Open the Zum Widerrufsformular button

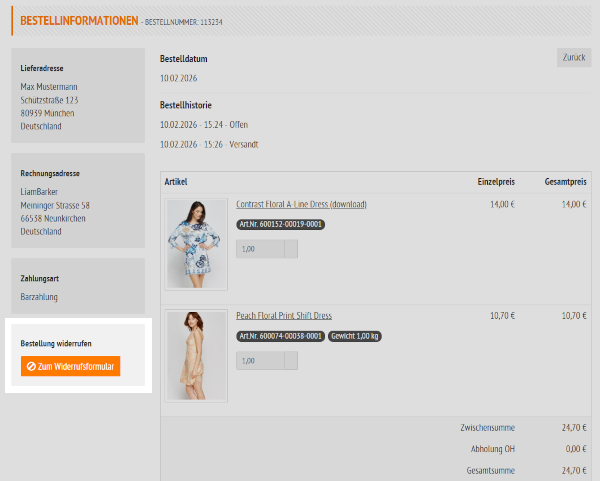tap(71, 367)
